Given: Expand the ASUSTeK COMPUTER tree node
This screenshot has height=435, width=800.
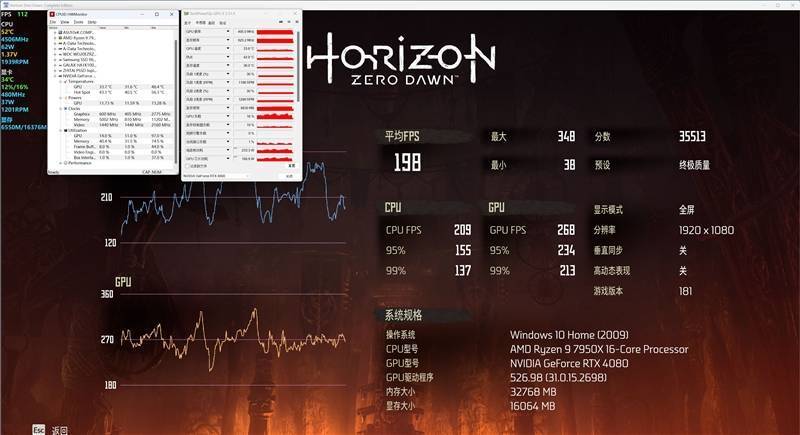Looking at the screenshot, I should (55, 32).
